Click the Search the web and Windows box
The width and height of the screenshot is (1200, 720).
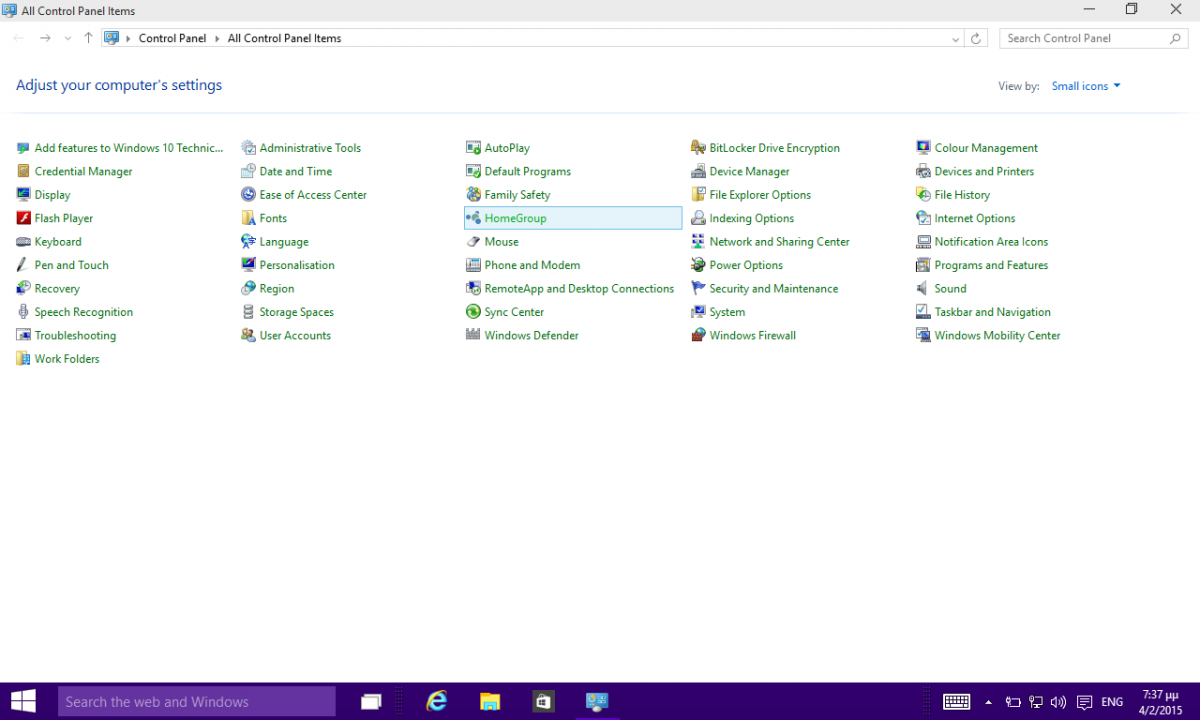tap(197, 702)
